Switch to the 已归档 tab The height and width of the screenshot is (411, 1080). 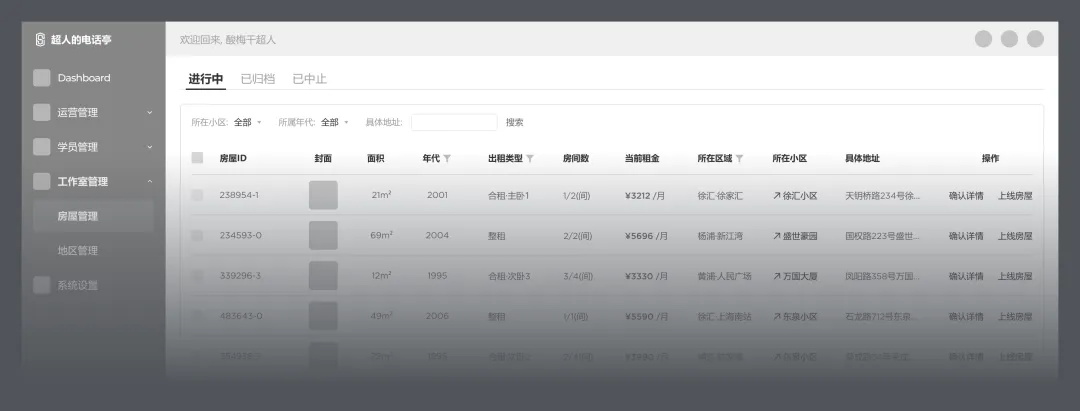coord(258,79)
